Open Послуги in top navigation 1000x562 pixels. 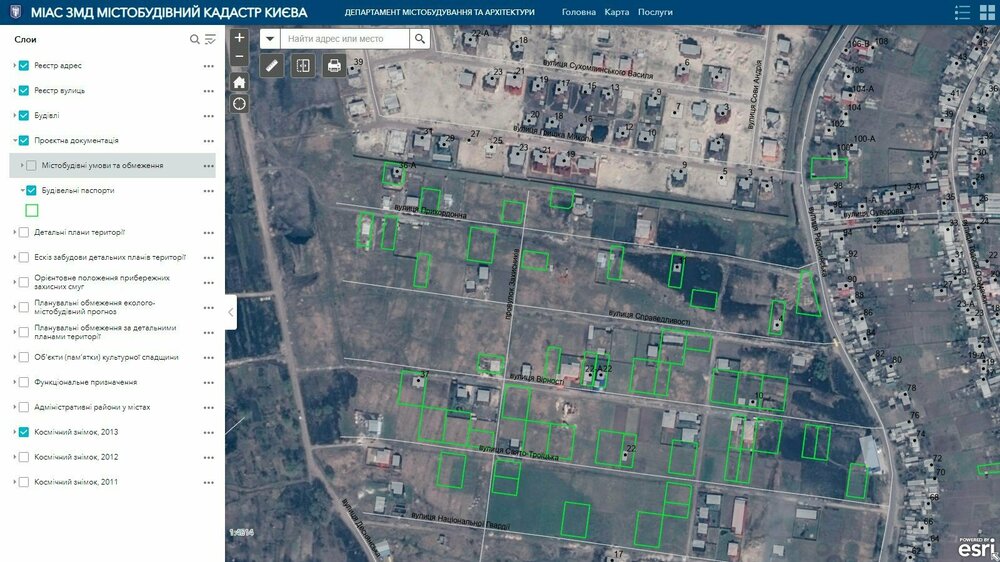(x=655, y=12)
